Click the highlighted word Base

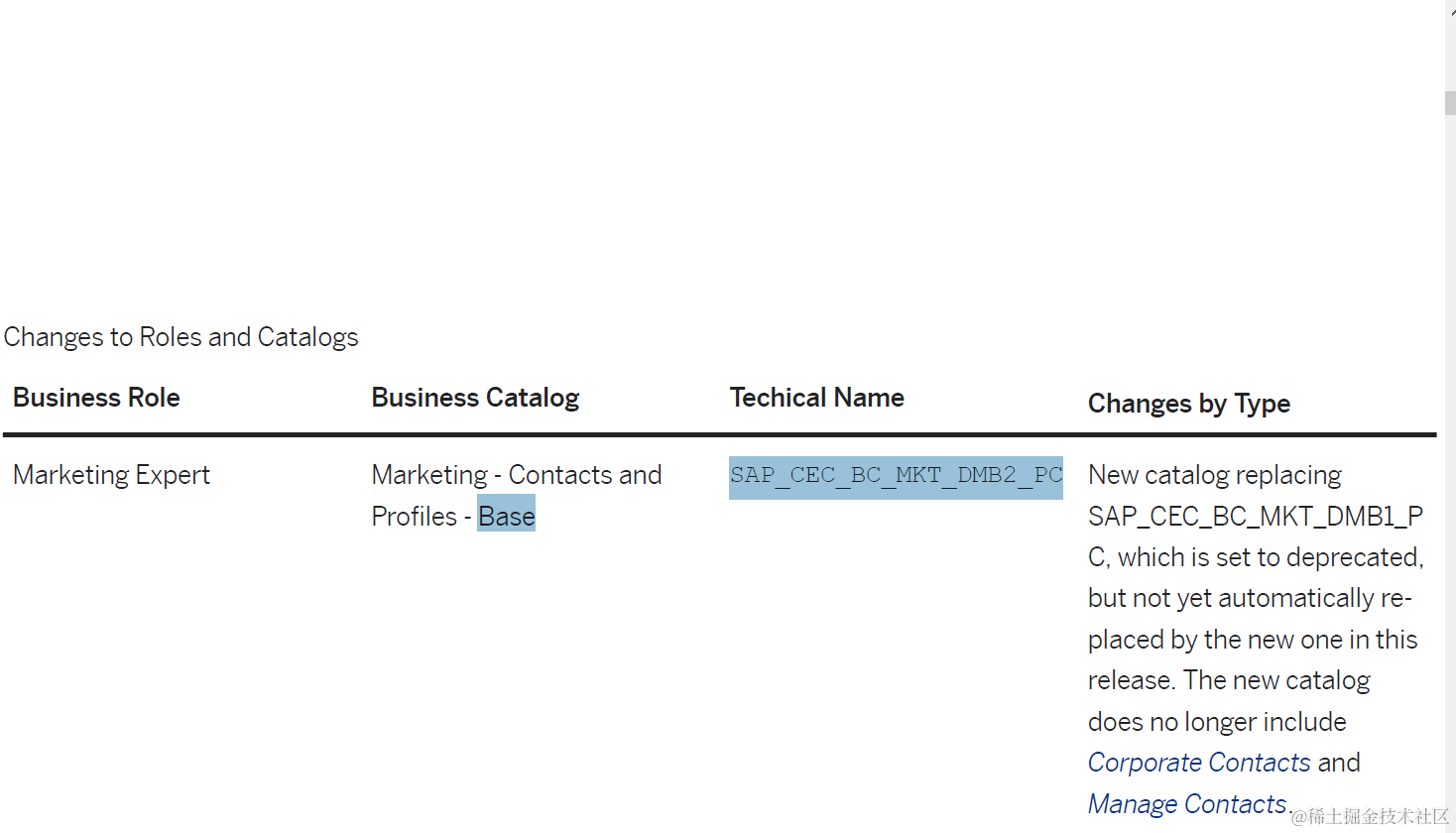pyautogui.click(x=506, y=517)
